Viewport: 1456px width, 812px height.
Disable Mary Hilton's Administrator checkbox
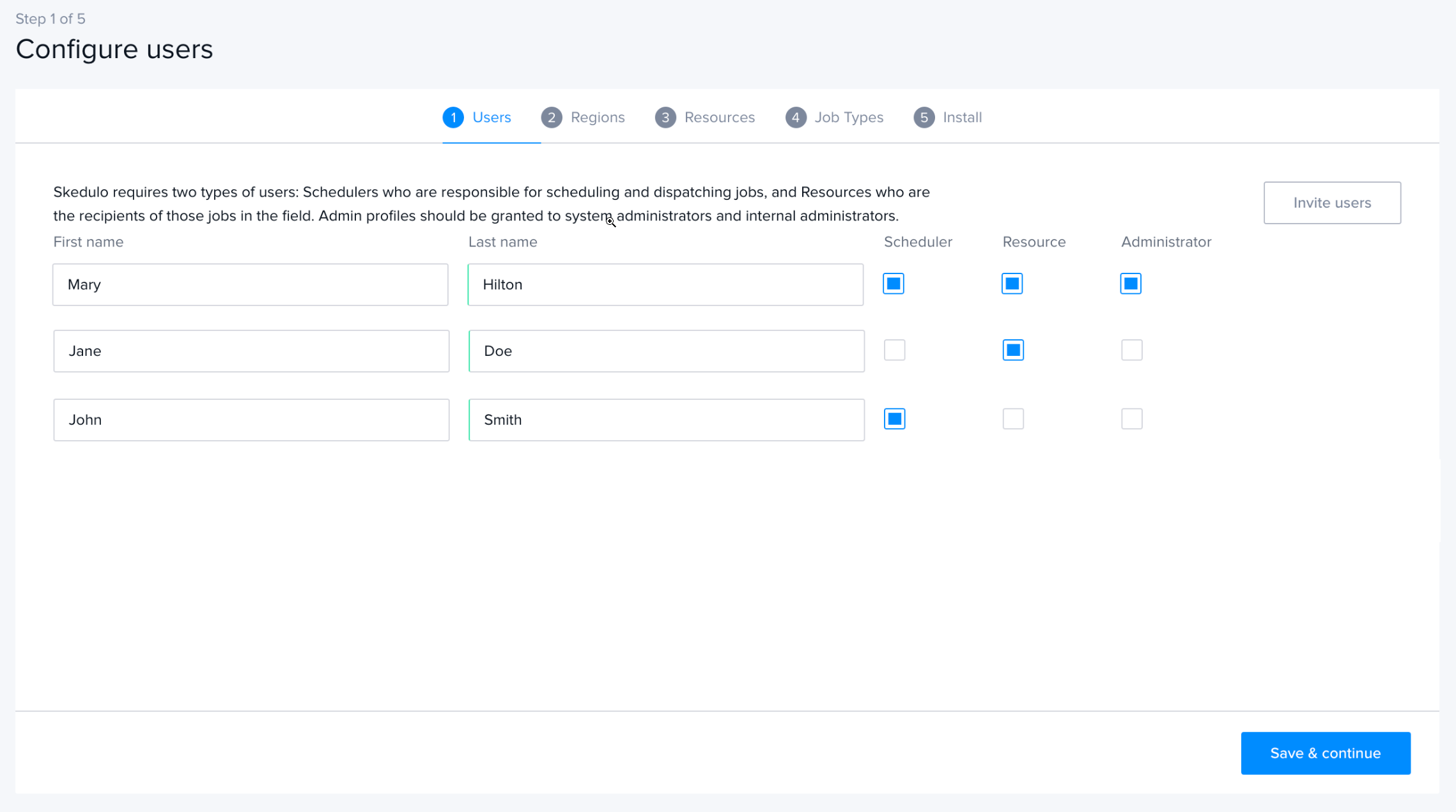(x=1131, y=283)
